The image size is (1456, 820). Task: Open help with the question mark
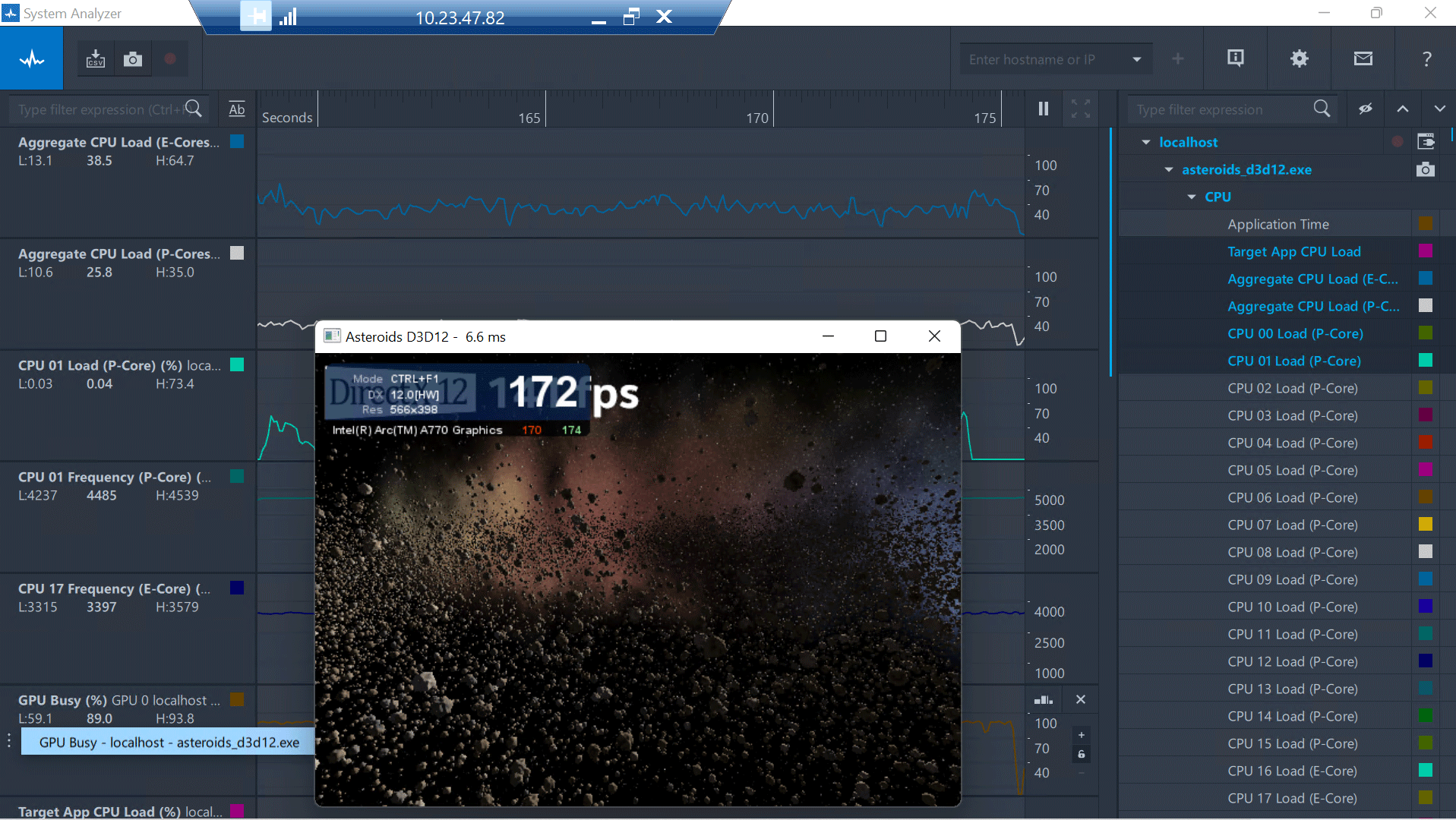click(x=1427, y=58)
